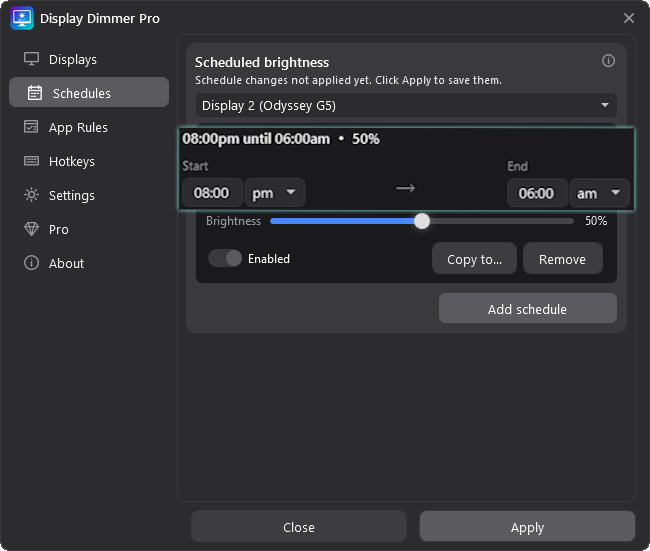The image size is (650, 551).
Task: Apply the schedule changes
Action: pos(527,527)
